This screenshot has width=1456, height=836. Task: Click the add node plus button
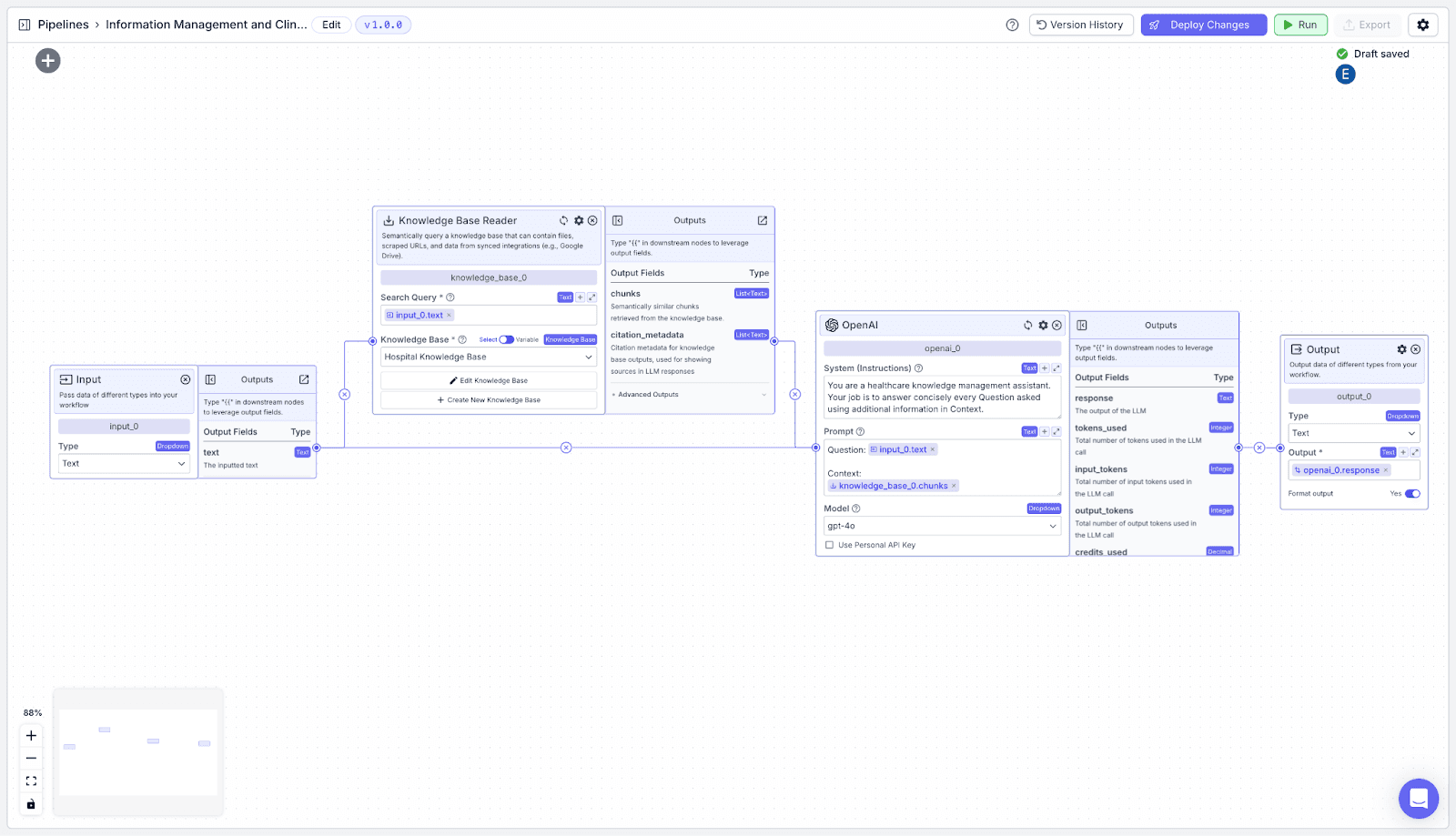click(x=48, y=61)
